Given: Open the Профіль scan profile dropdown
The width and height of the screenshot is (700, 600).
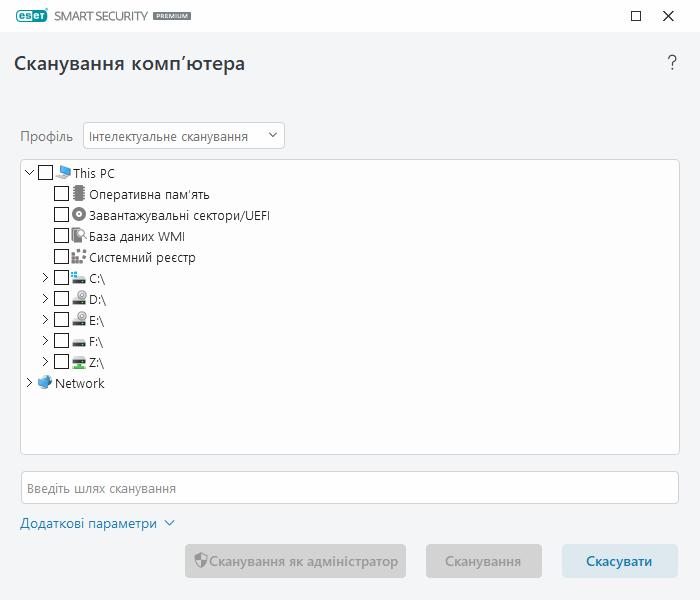Looking at the screenshot, I should pyautogui.click(x=184, y=135).
